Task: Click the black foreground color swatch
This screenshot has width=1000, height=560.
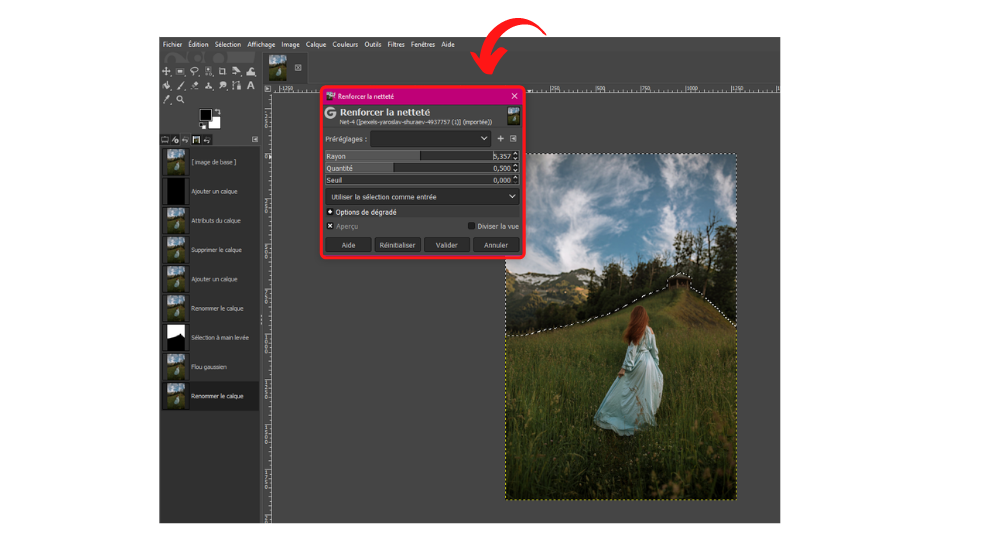Action: click(205, 115)
